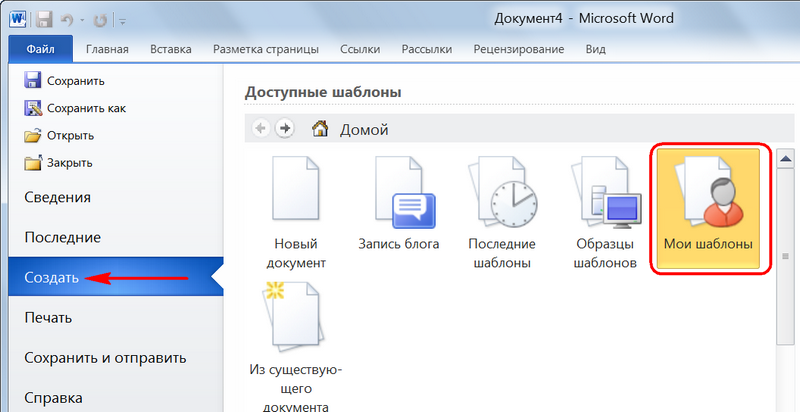This screenshot has width=800, height=412.
Task: Switch to the Вставка ribbon tab
Action: pyautogui.click(x=171, y=49)
